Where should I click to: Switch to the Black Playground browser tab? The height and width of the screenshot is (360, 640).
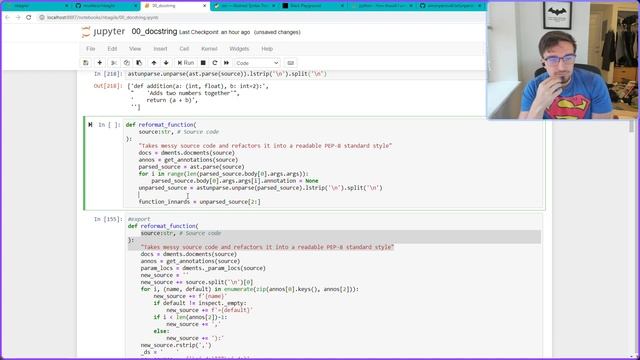click(x=313, y=6)
